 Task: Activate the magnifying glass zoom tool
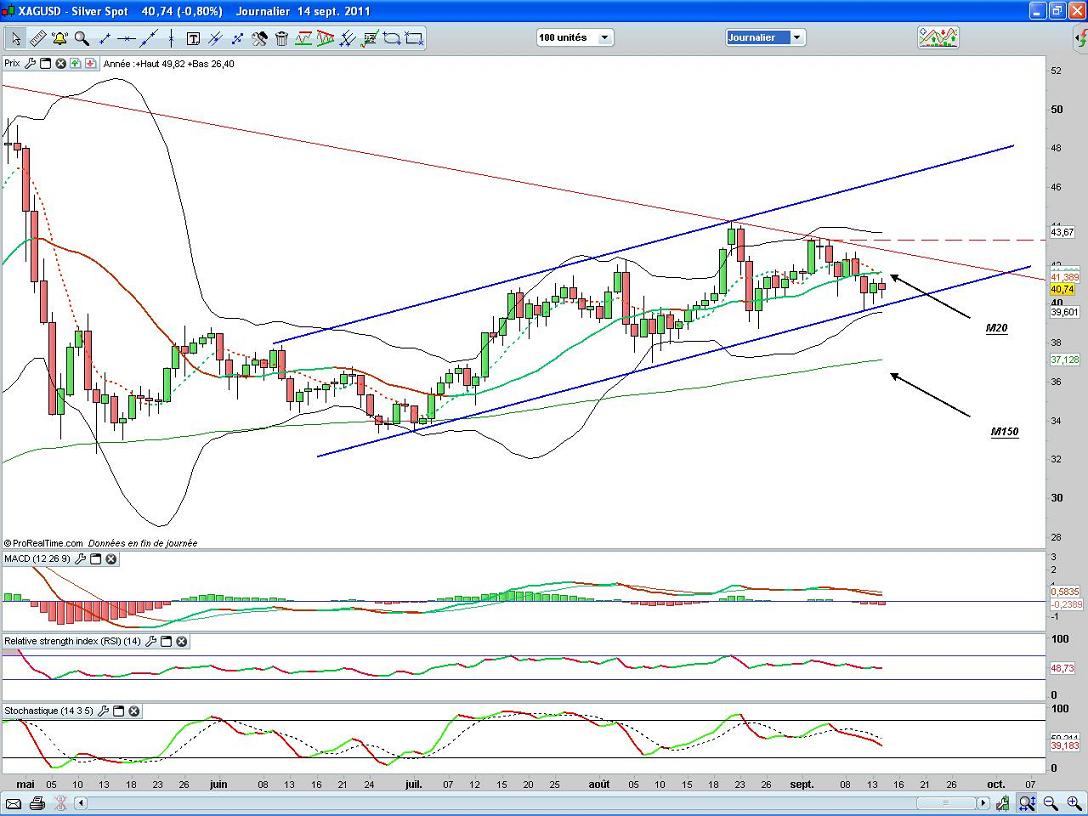click(x=82, y=38)
